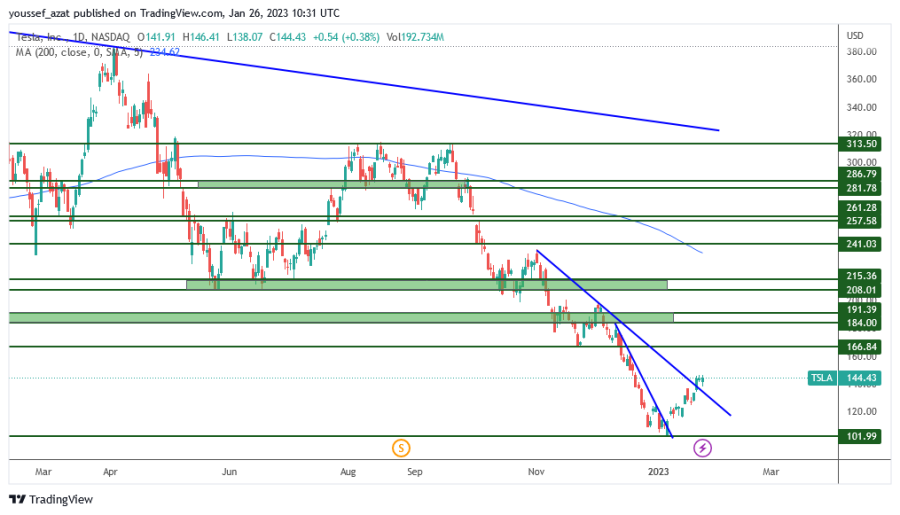Image resolution: width=900 pixels, height=515 pixels.
Task: Click the 2023 label on time axis
Action: coord(658,472)
